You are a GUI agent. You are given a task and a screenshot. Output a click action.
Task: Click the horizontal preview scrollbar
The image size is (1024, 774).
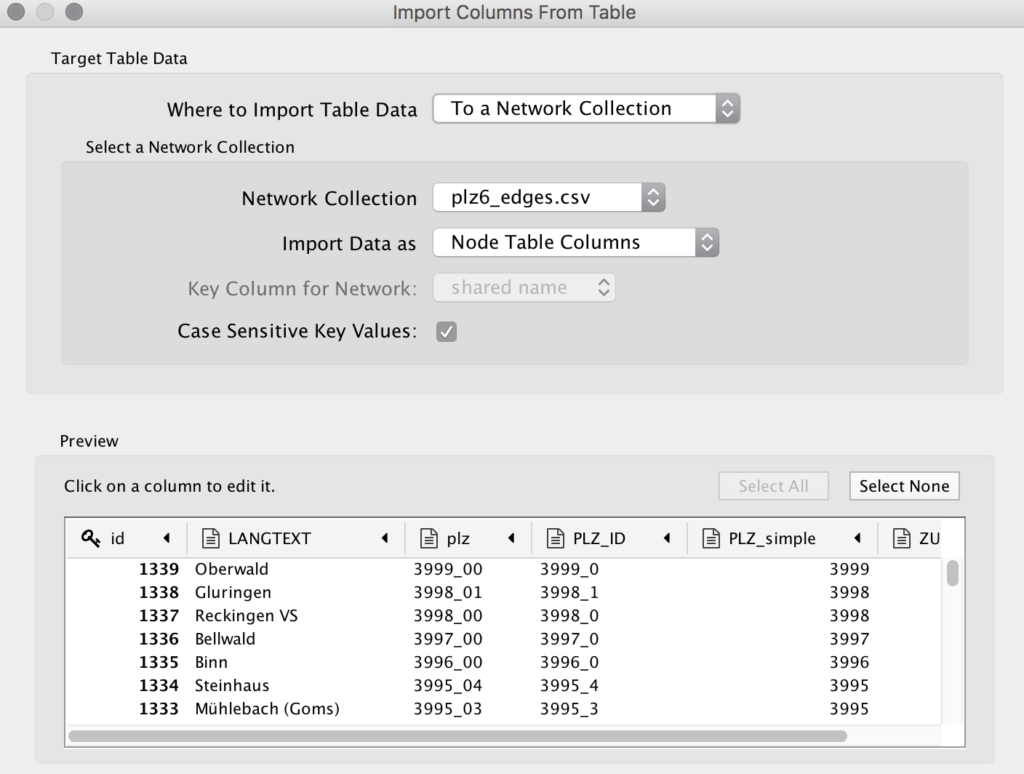(458, 736)
